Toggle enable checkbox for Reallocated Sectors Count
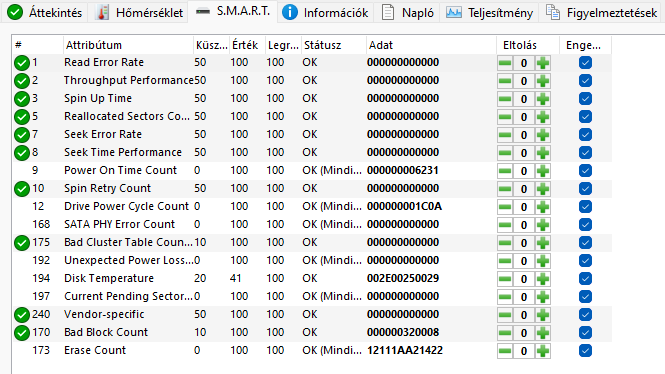This screenshot has width=665, height=374. click(x=585, y=117)
